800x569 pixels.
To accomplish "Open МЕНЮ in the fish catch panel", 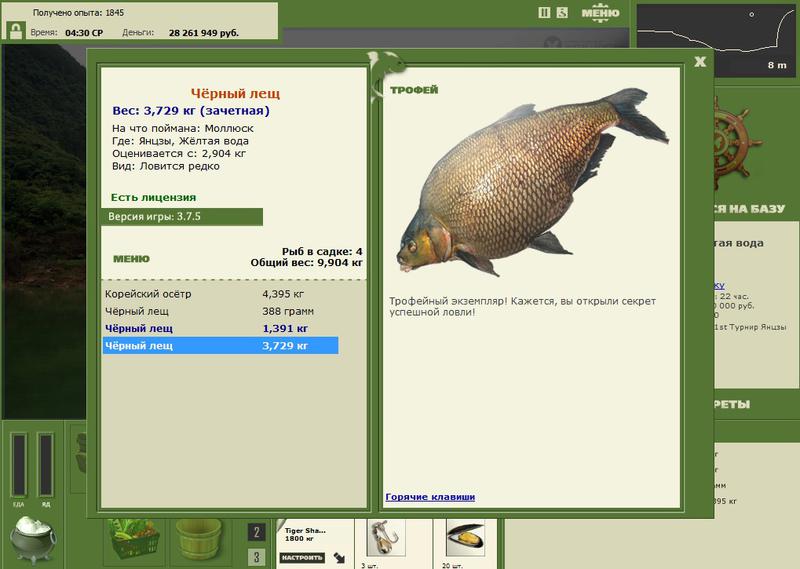I will point(131,259).
